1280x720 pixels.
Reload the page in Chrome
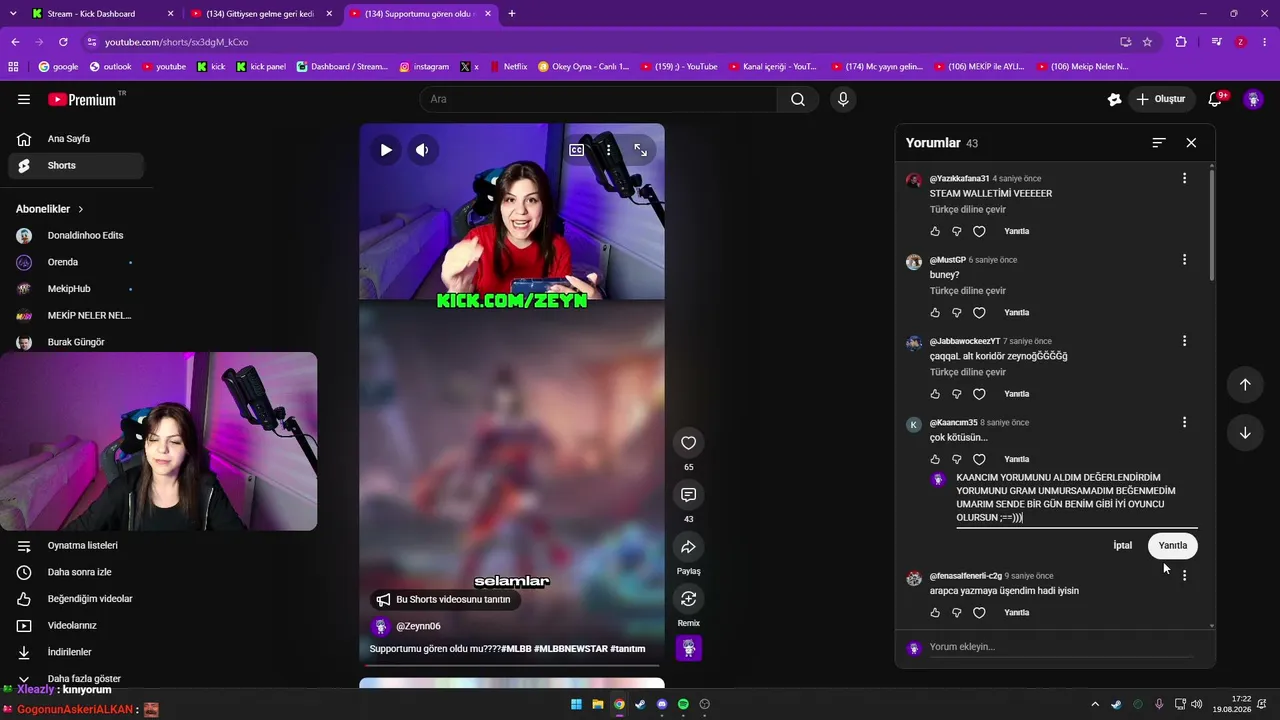click(x=63, y=42)
